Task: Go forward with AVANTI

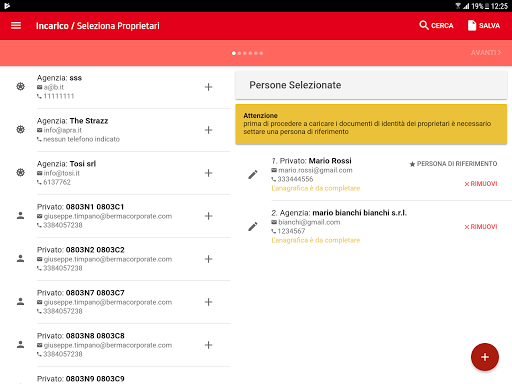Action: 486,53
